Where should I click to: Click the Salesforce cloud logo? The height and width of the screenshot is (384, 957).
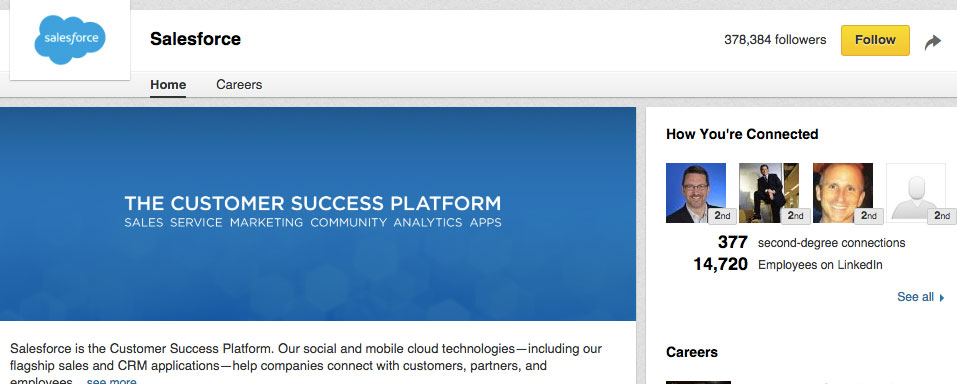pos(70,39)
